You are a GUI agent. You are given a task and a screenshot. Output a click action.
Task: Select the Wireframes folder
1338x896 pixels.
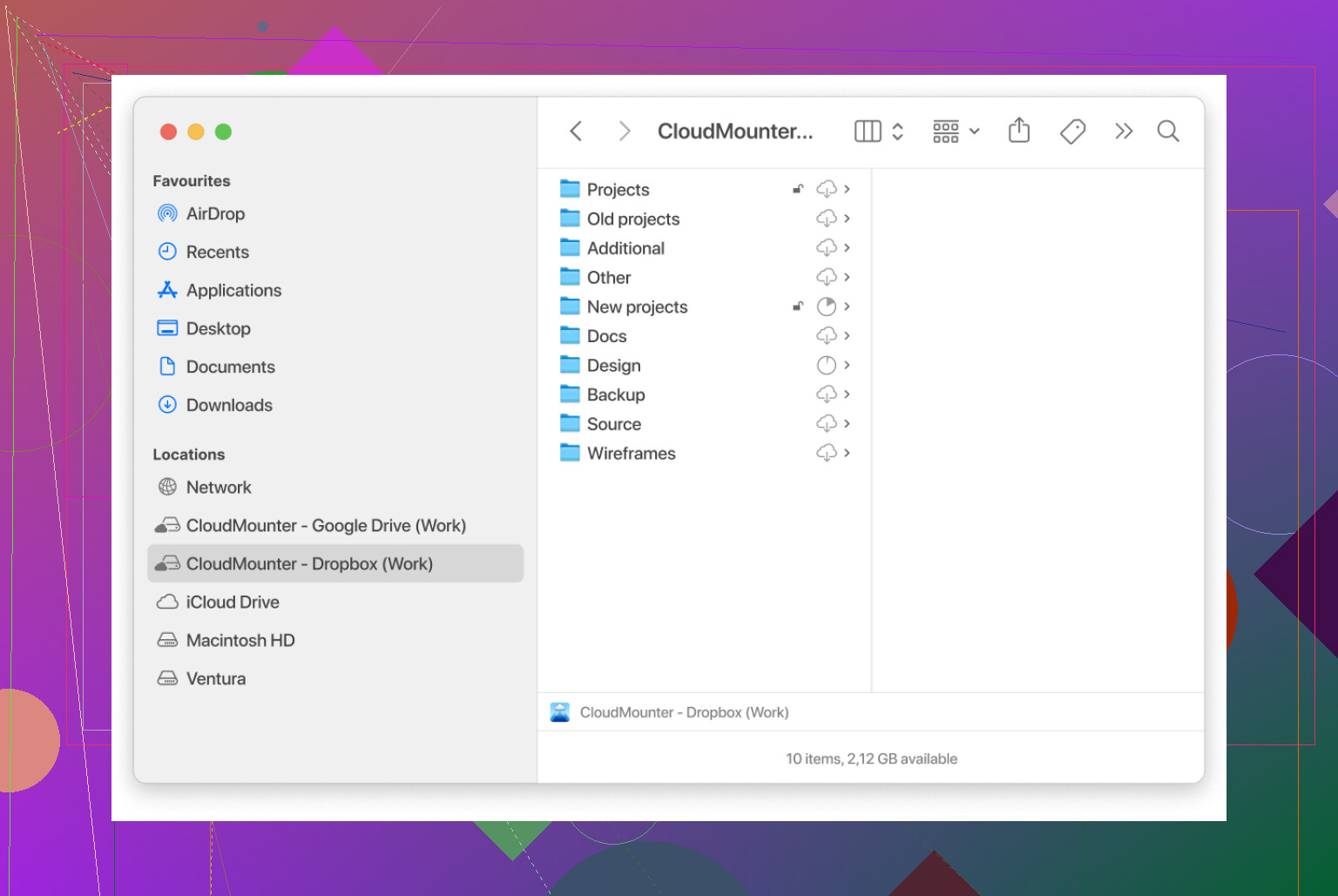point(704,453)
